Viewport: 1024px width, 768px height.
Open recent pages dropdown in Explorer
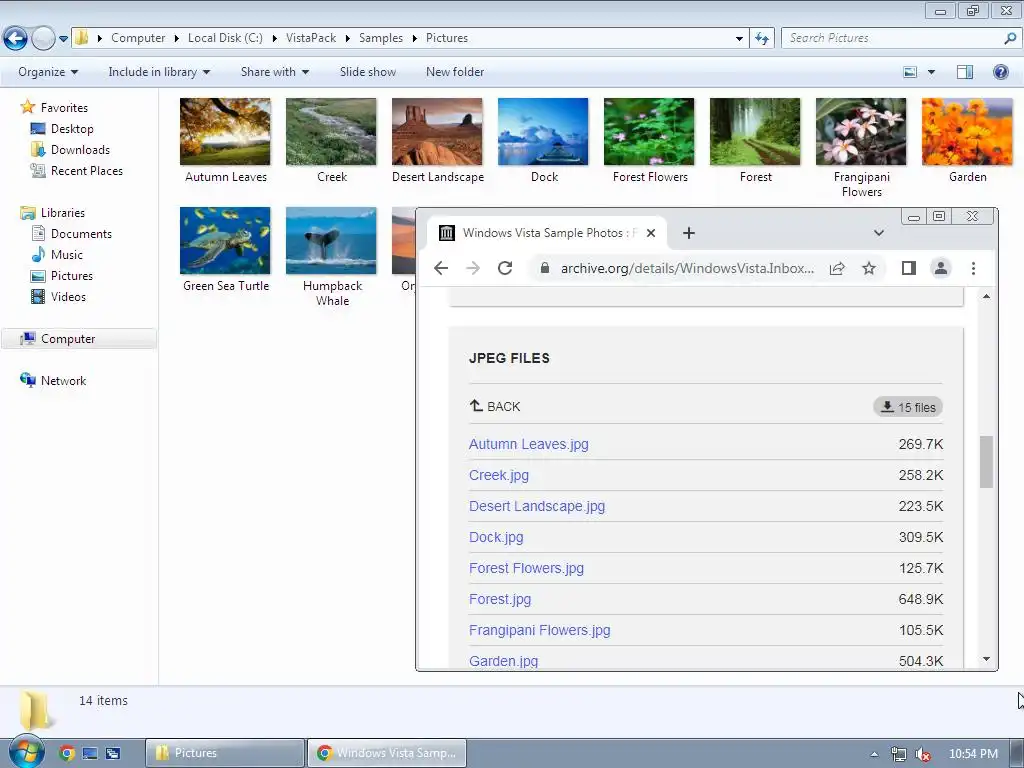click(63, 39)
